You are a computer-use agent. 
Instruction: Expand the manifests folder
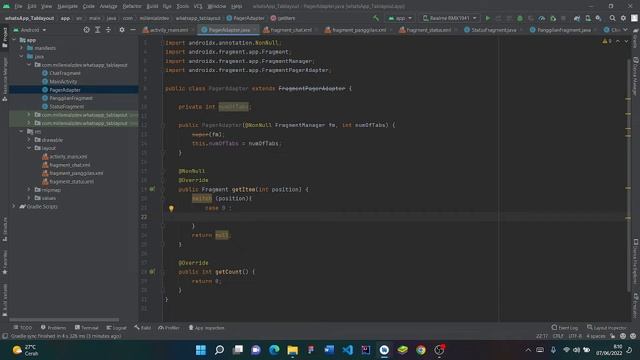coord(22,48)
